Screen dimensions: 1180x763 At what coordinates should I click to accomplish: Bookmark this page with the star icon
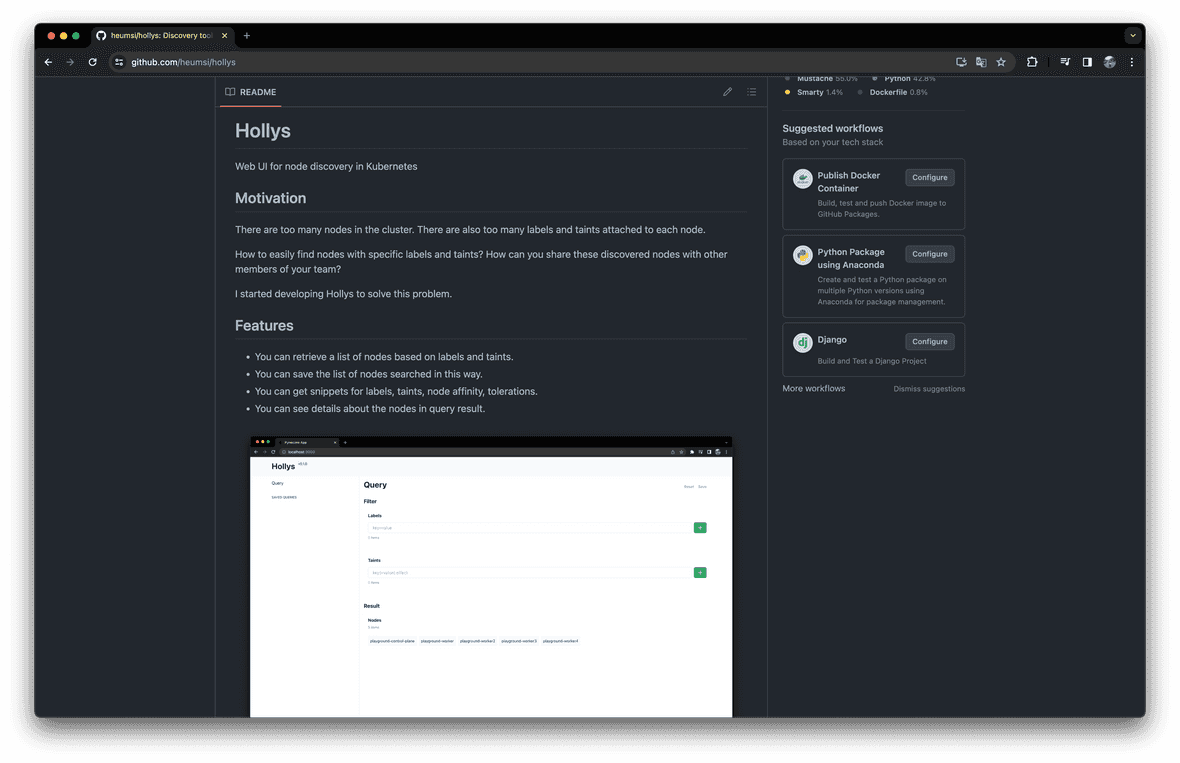click(1001, 62)
